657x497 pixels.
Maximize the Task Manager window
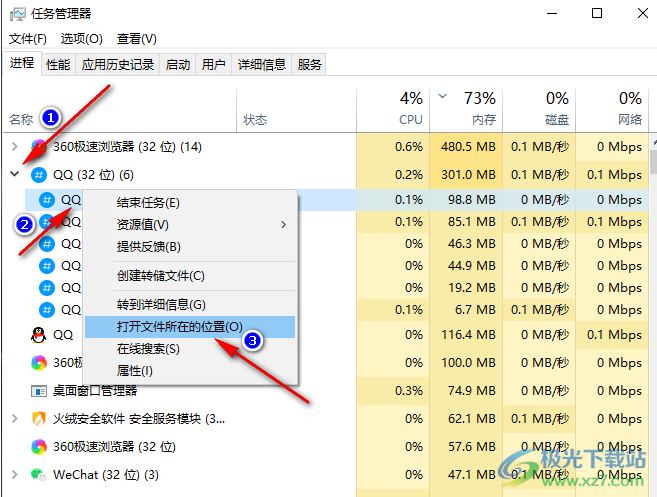coord(597,13)
